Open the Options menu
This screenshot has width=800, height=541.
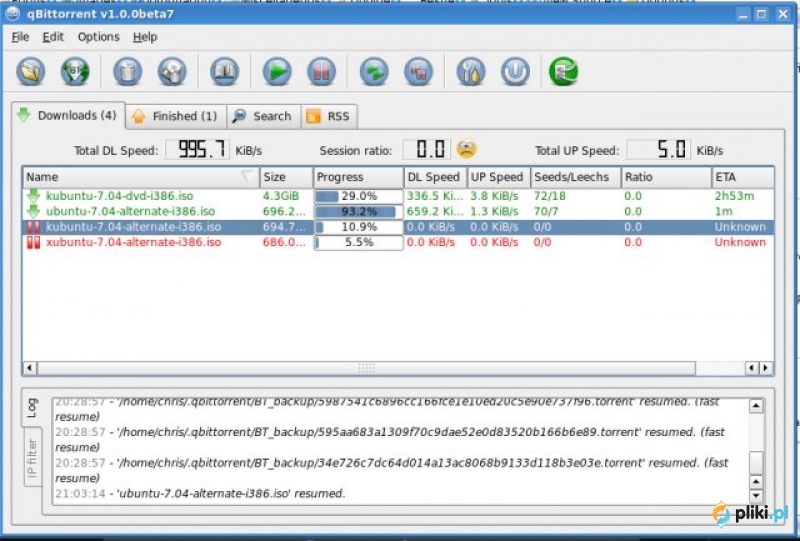98,37
